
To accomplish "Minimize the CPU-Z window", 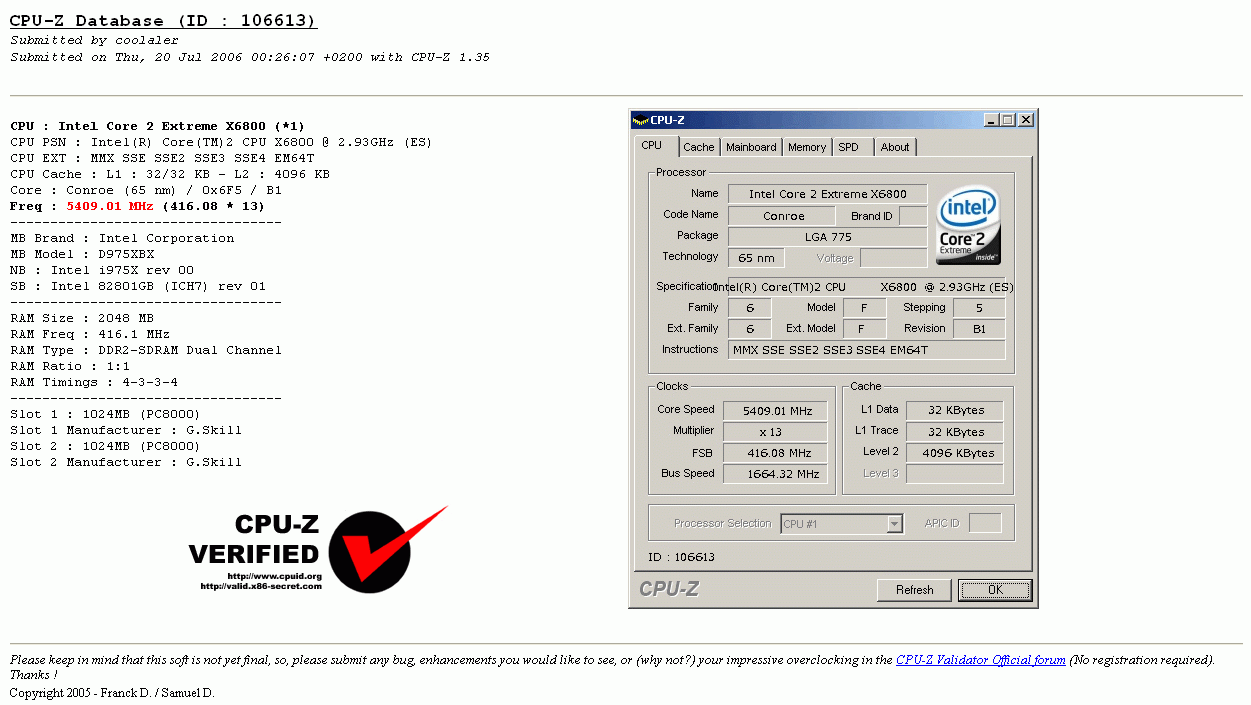I will tap(991, 120).
